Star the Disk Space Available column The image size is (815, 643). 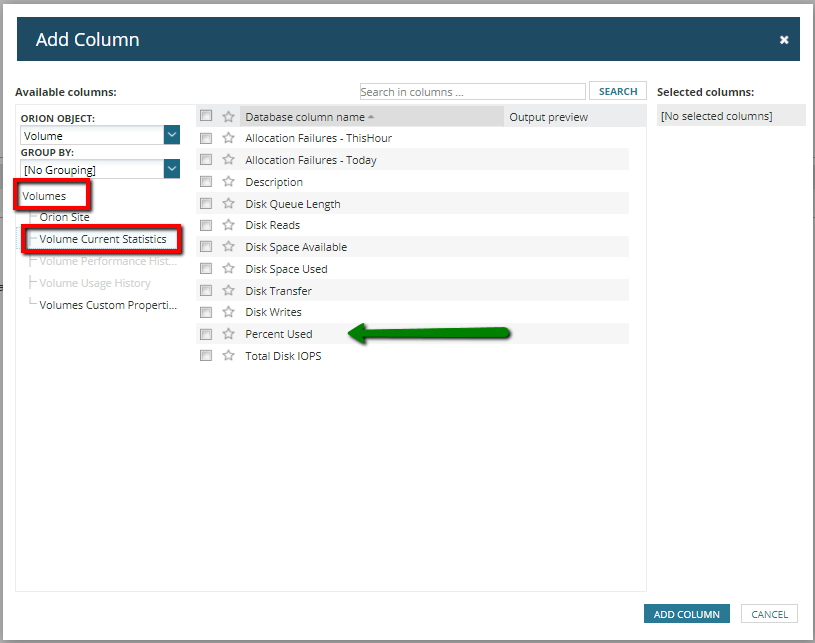[x=228, y=246]
